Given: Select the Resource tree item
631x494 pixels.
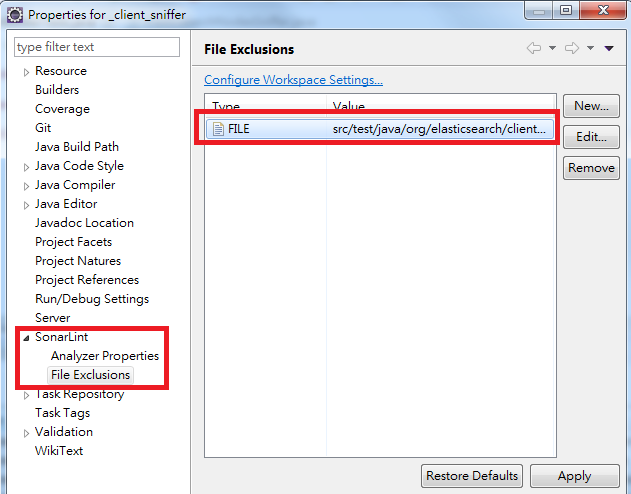Looking at the screenshot, I should 61,71.
